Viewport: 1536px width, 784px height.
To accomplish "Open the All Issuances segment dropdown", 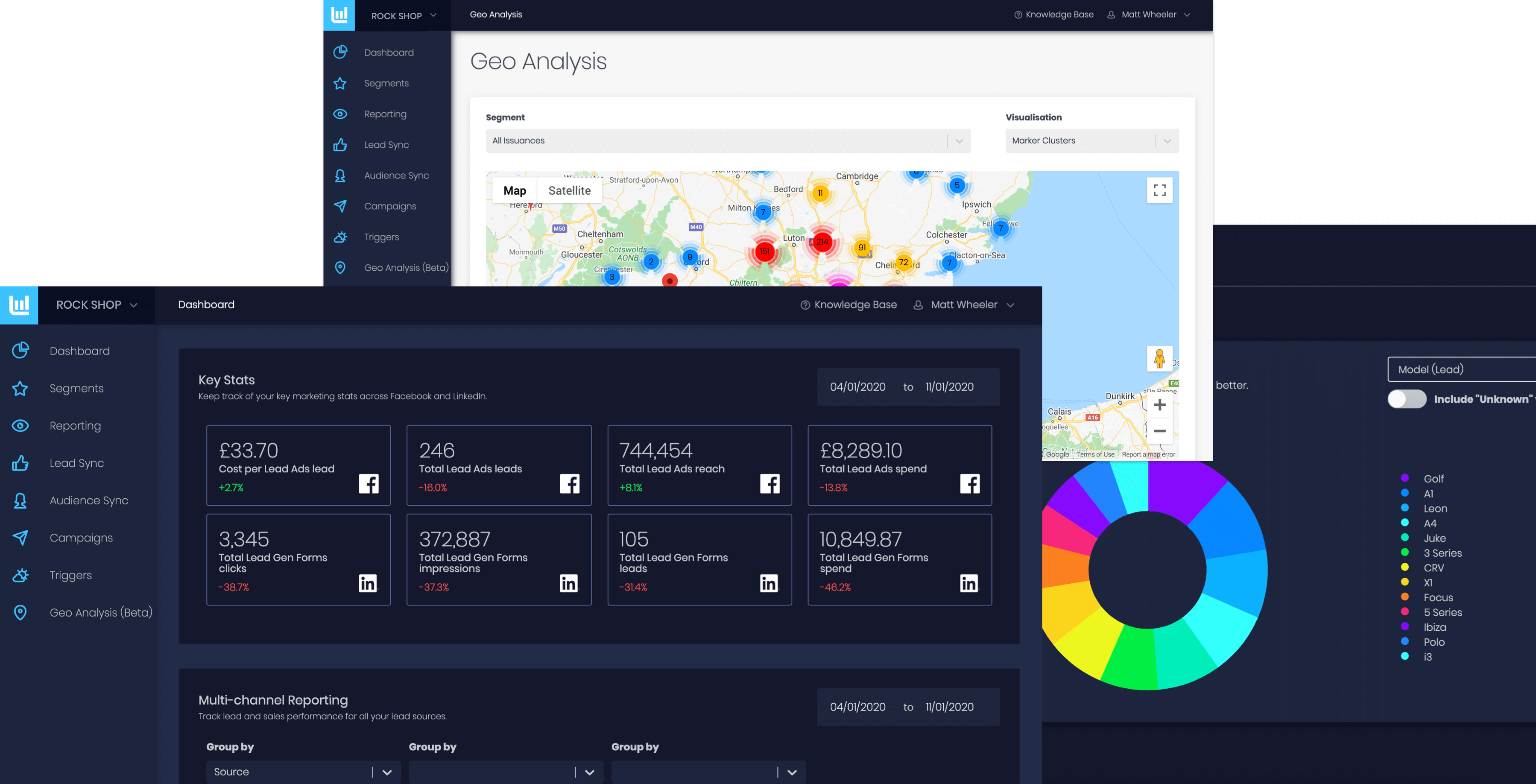I will [x=728, y=141].
